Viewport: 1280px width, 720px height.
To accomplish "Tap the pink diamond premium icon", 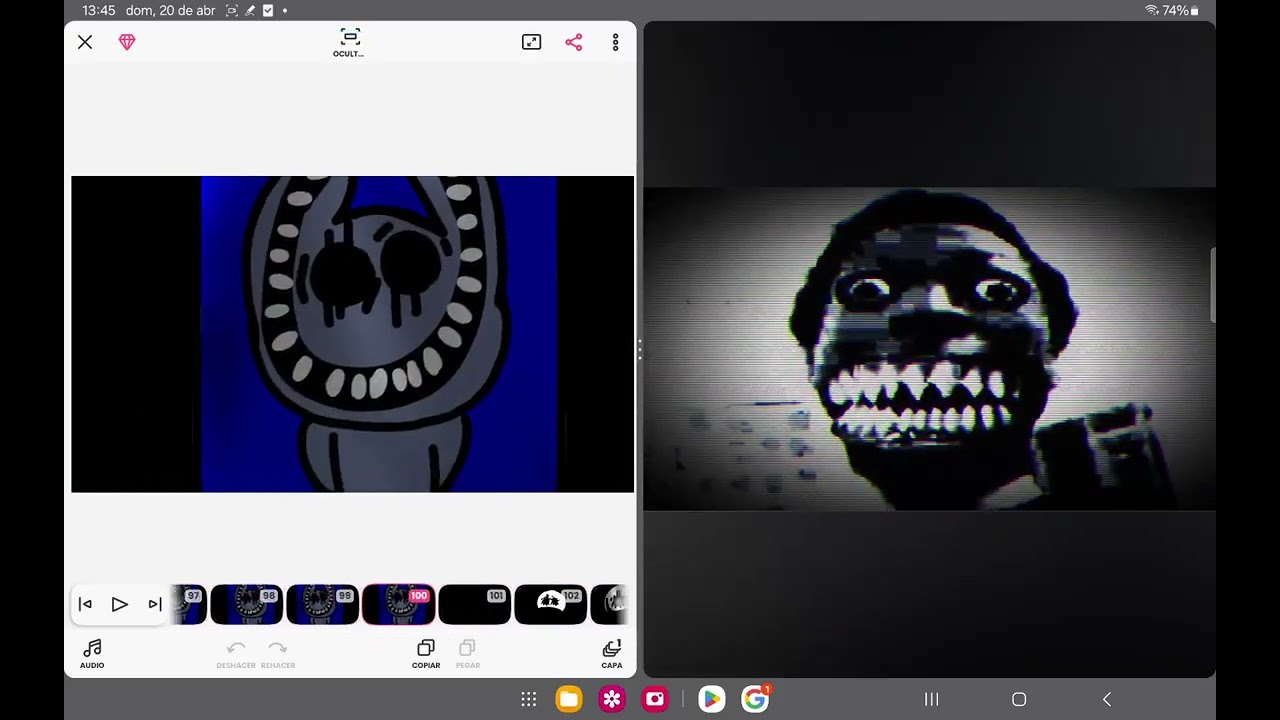I will coord(127,42).
